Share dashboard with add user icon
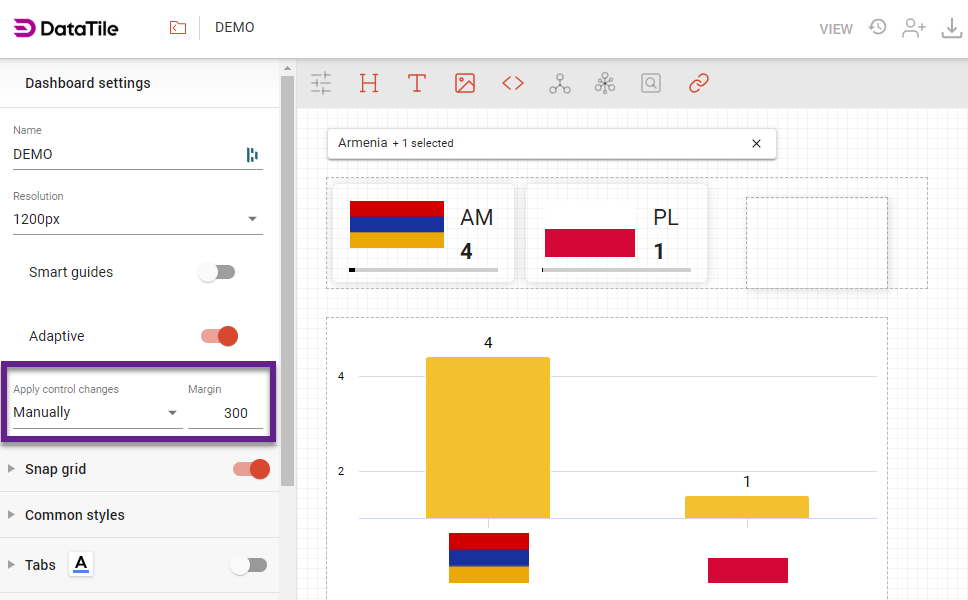 pos(913,28)
